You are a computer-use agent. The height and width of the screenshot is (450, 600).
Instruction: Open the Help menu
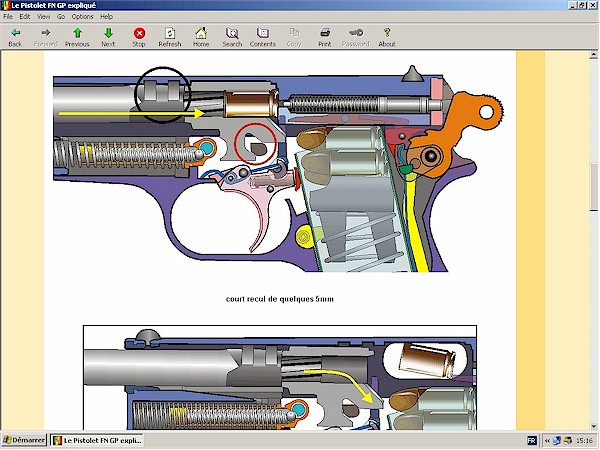pyautogui.click(x=106, y=17)
